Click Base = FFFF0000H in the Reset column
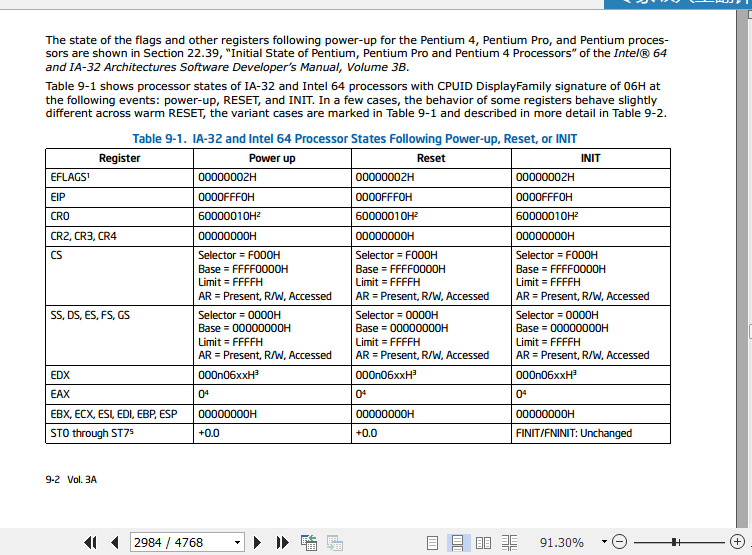The image size is (752, 555). [400, 269]
